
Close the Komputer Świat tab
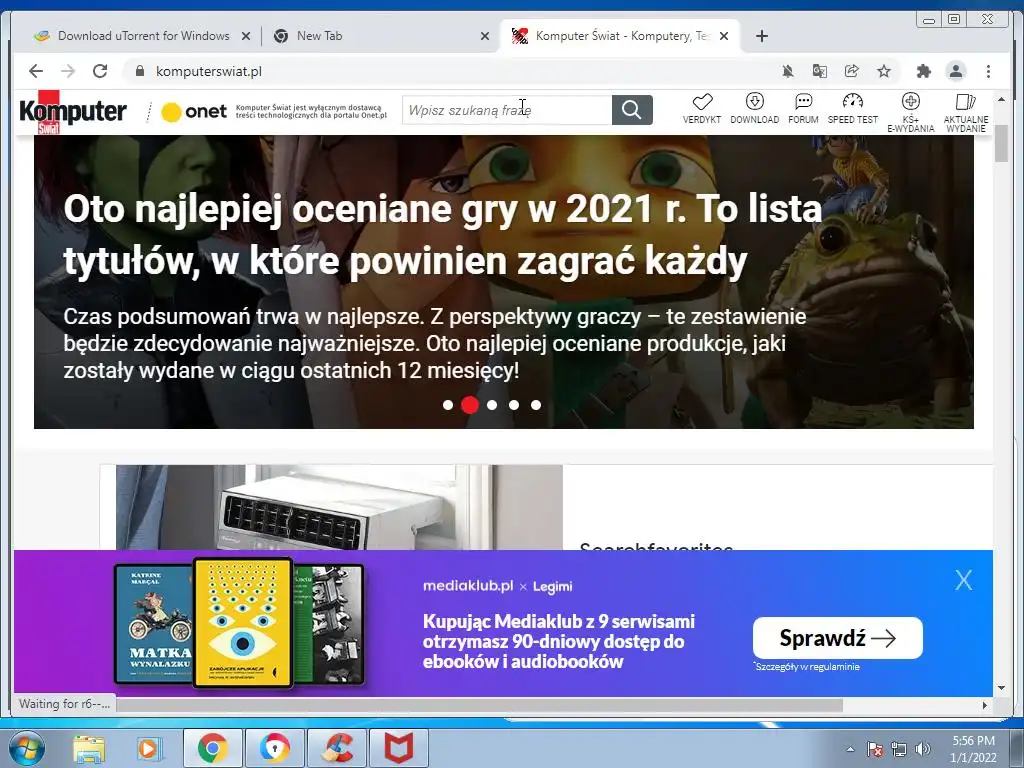724,36
